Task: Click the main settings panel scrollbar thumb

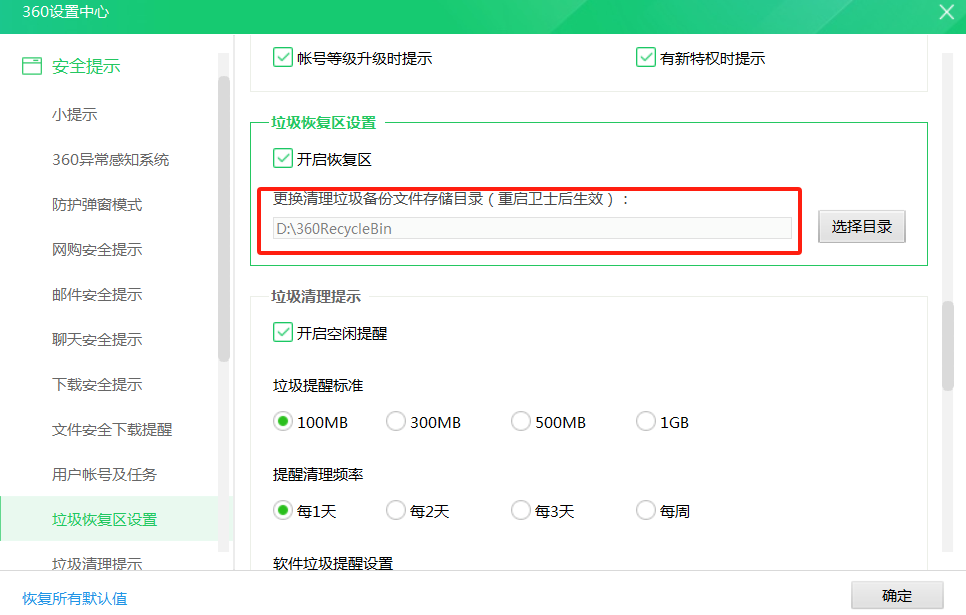Action: point(948,346)
